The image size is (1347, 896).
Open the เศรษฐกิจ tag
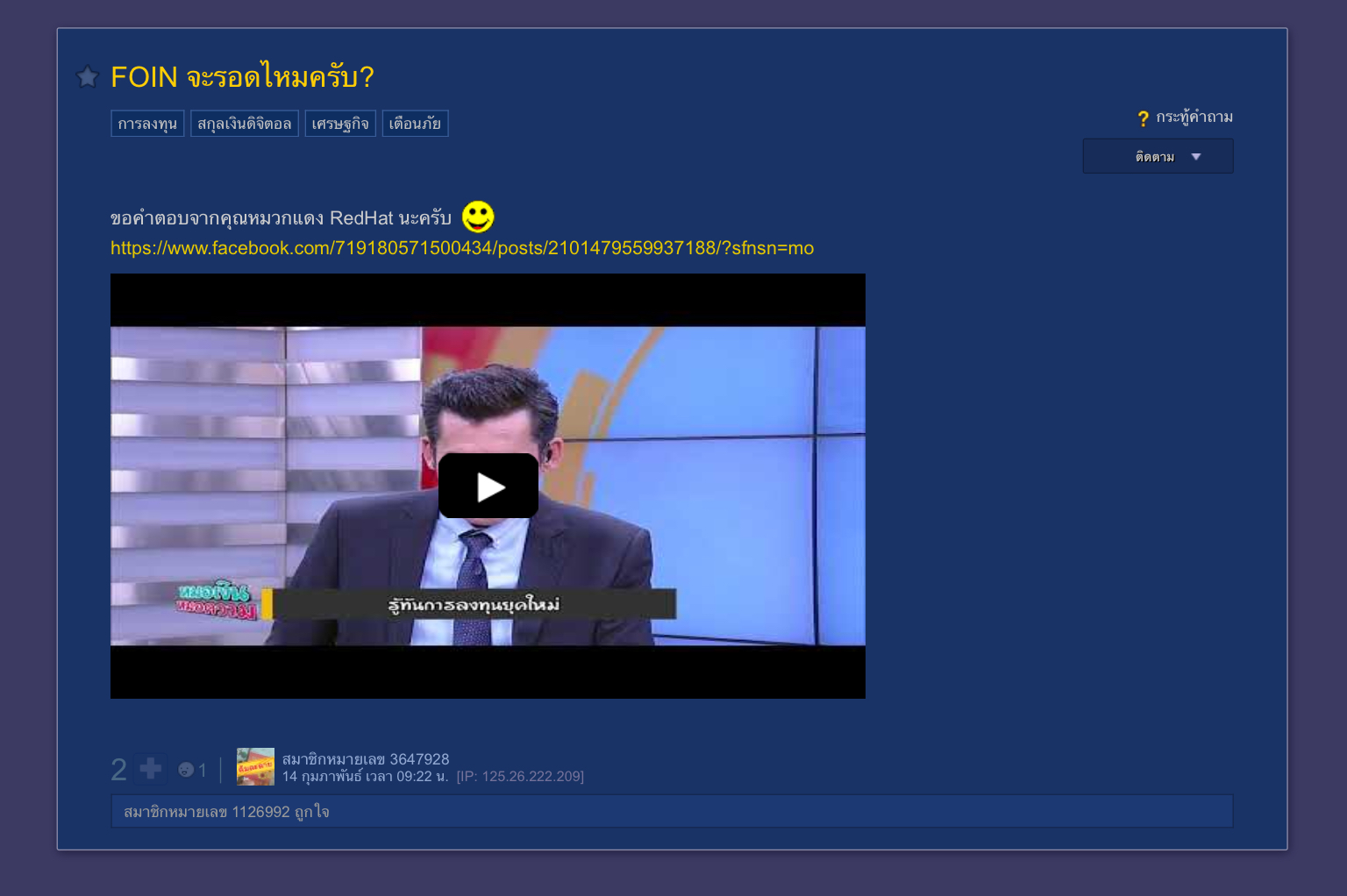[x=340, y=124]
